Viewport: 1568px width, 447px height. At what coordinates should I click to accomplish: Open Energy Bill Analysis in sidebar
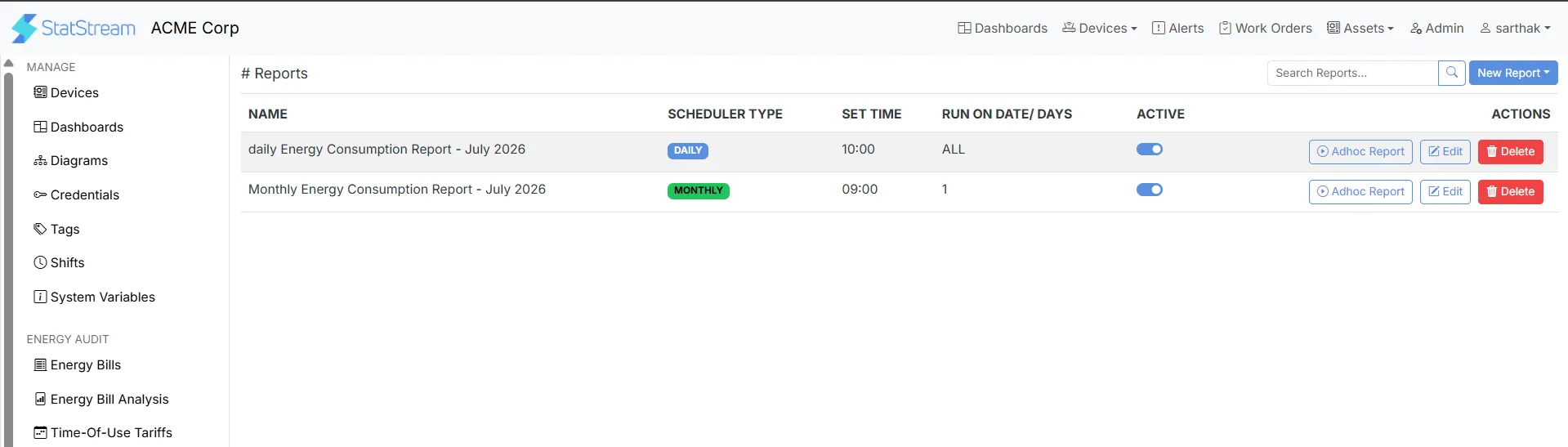(101, 399)
